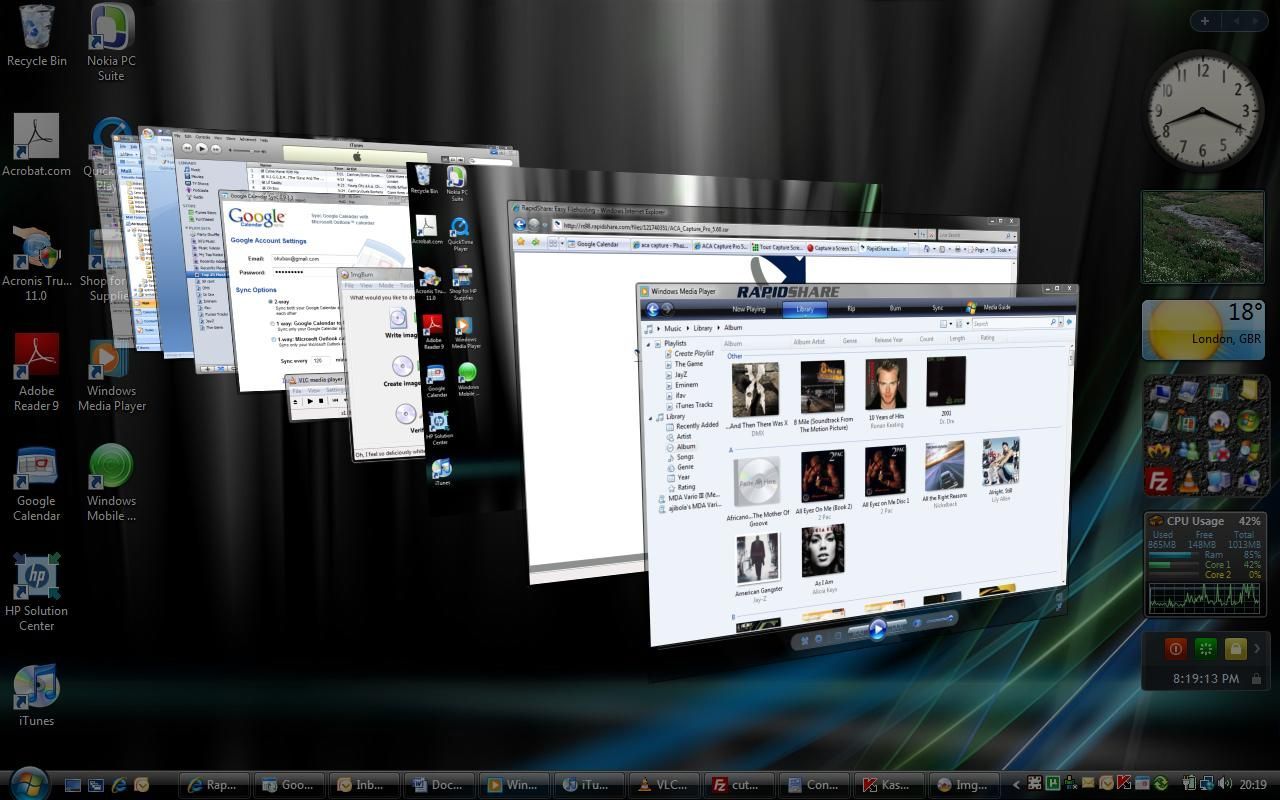
Task: Click the yellow lock button in the control gadget
Action: tap(1235, 649)
